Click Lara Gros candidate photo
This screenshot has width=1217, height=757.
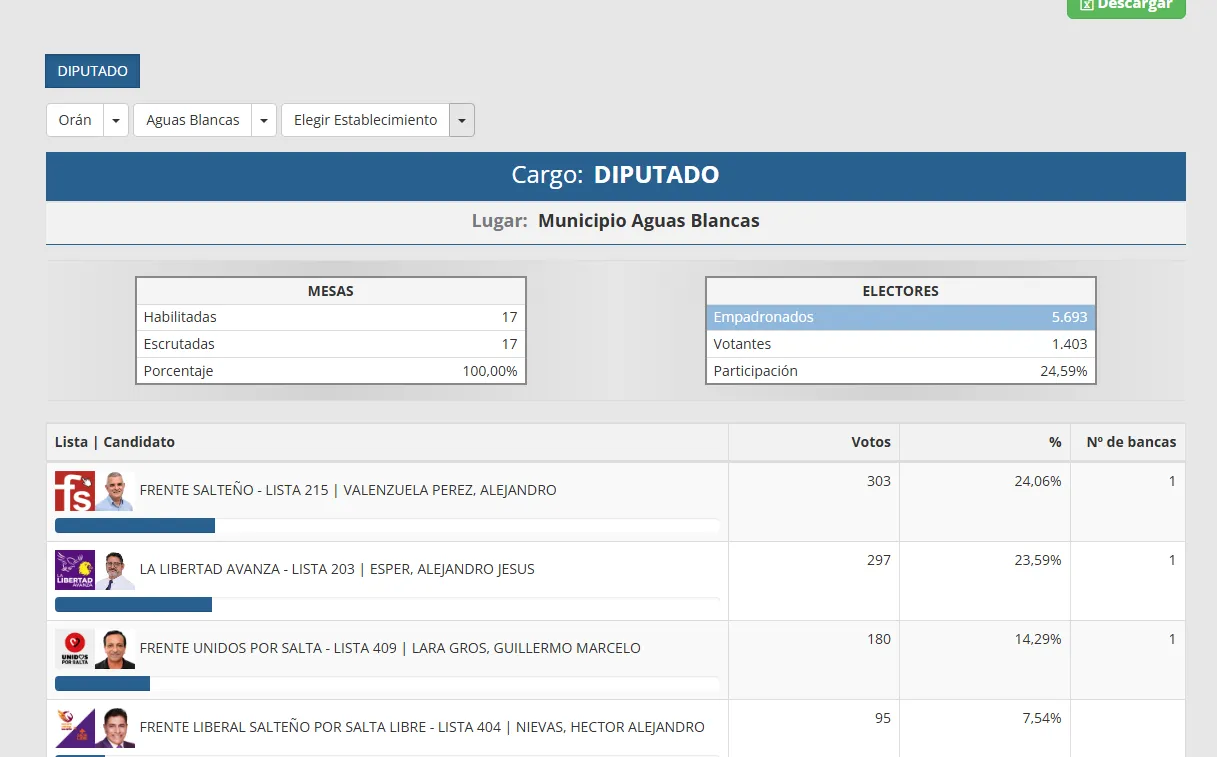[115, 649]
